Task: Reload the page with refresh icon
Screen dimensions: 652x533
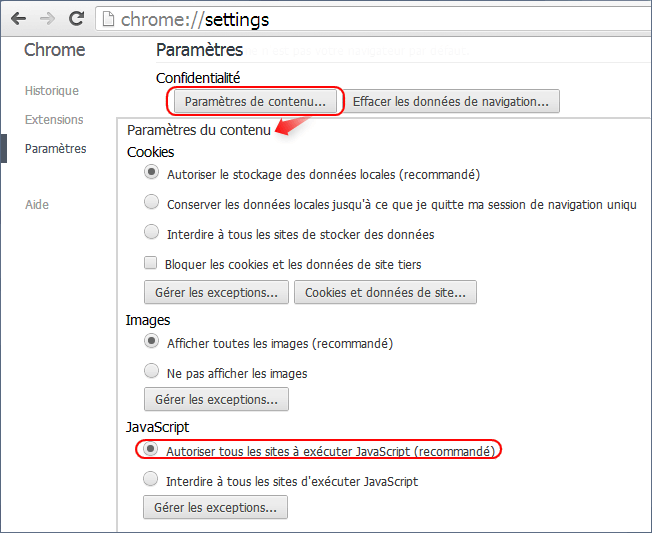Action: pos(77,19)
